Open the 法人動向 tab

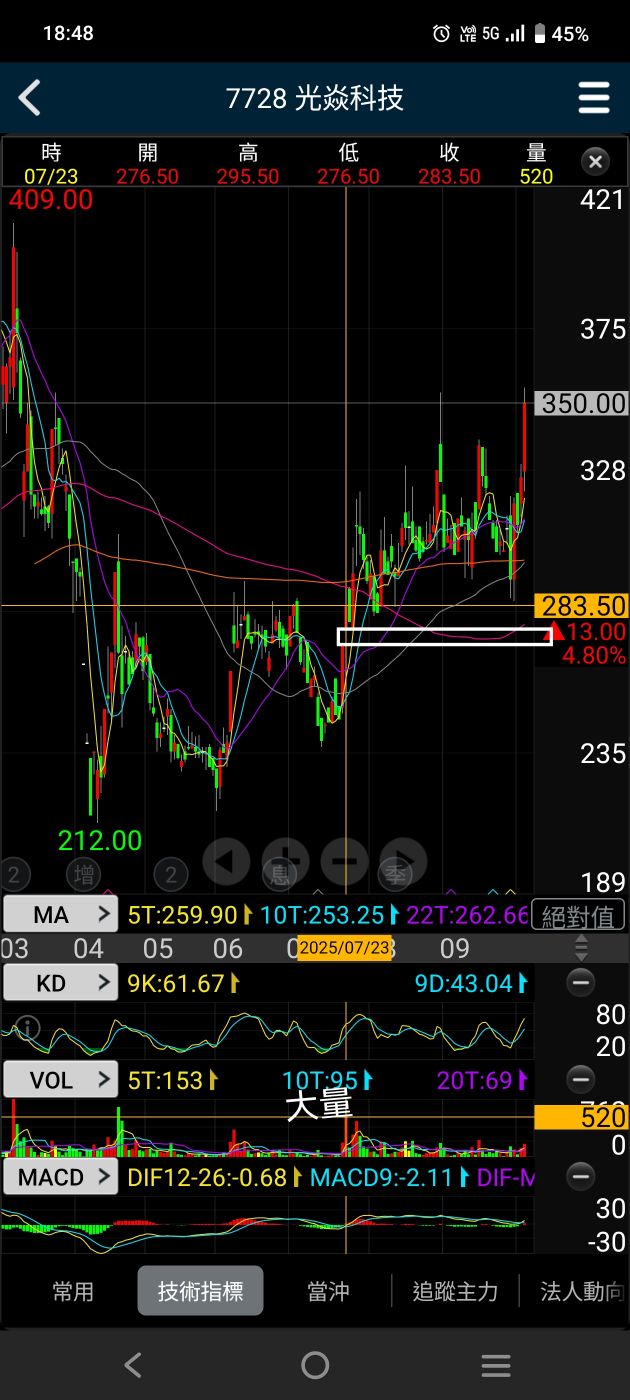tap(582, 1291)
